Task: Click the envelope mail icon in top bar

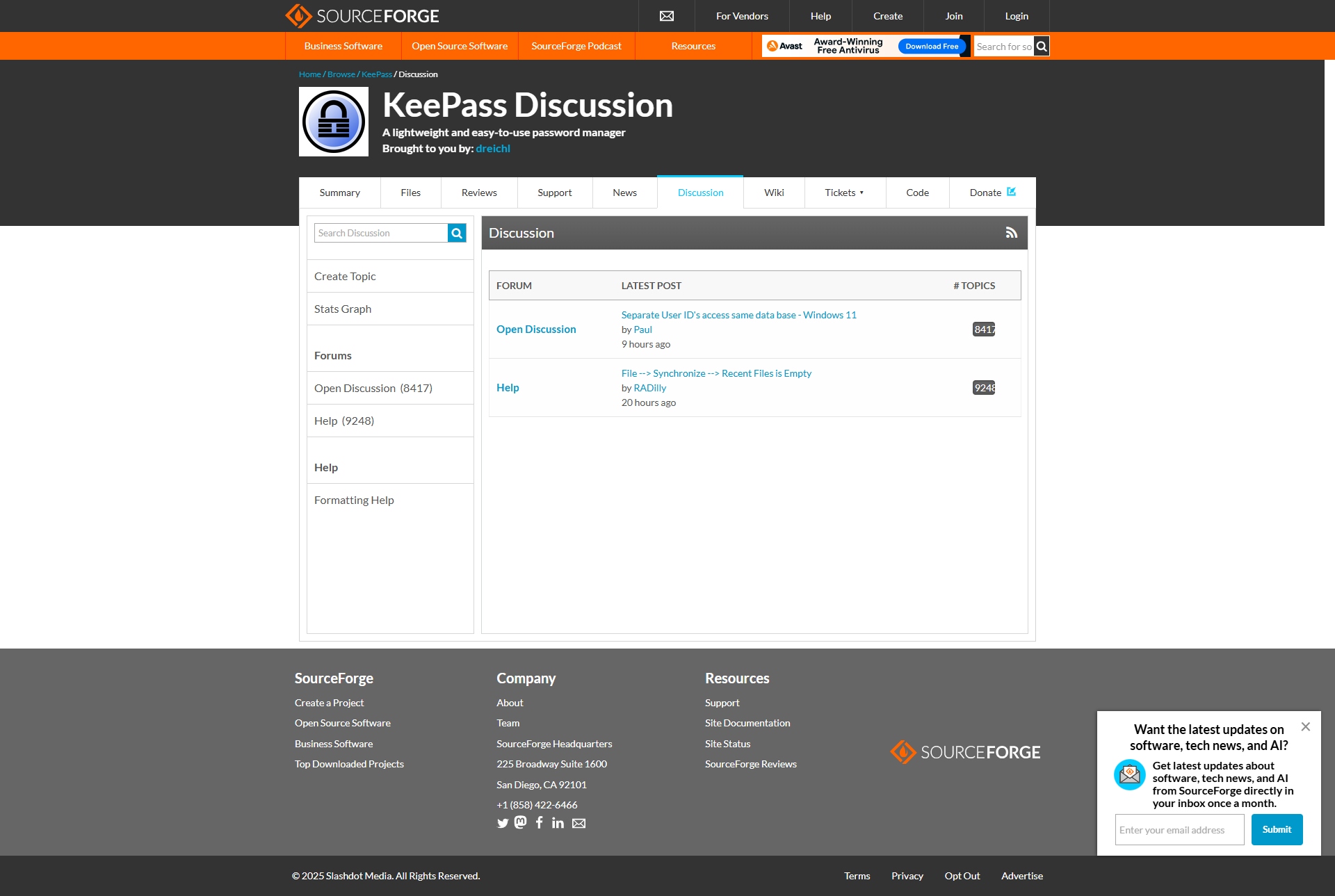Action: pos(666,16)
